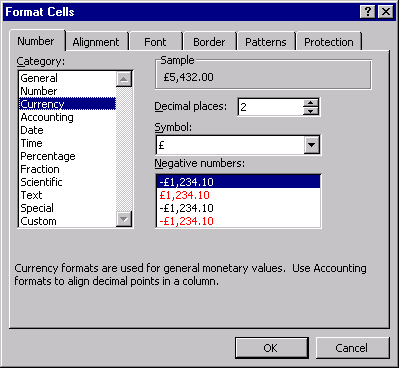
Task: Click the Symbol combo box showing £
Action: tap(238, 145)
